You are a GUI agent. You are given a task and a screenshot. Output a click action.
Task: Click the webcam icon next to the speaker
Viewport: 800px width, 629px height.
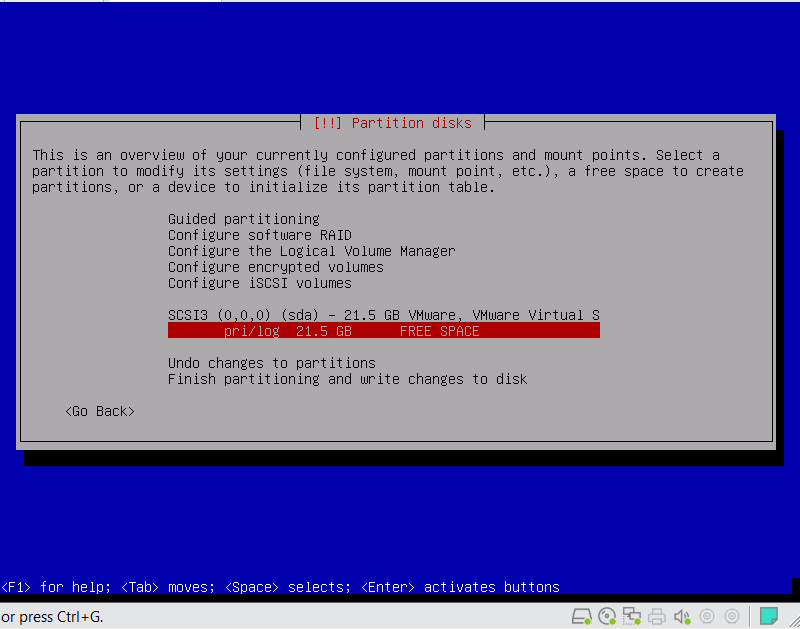pos(707,616)
